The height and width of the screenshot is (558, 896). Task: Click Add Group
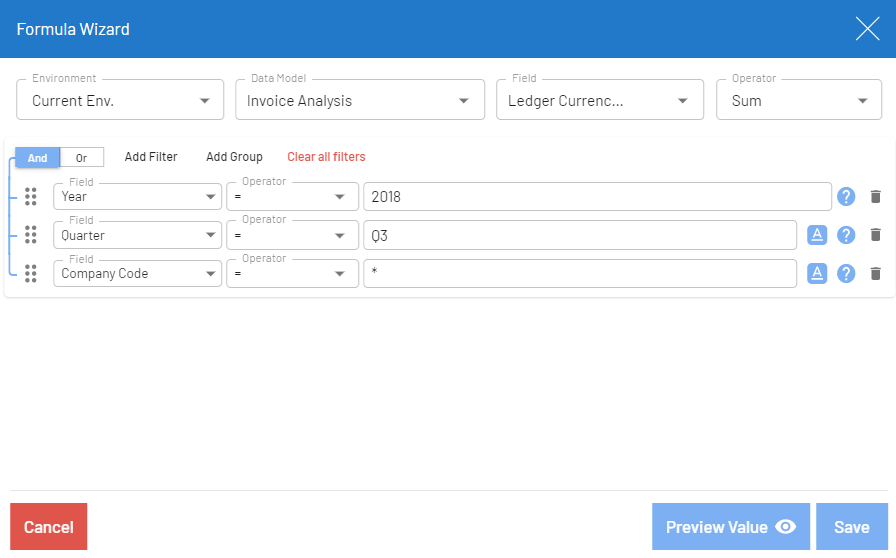pos(234,157)
